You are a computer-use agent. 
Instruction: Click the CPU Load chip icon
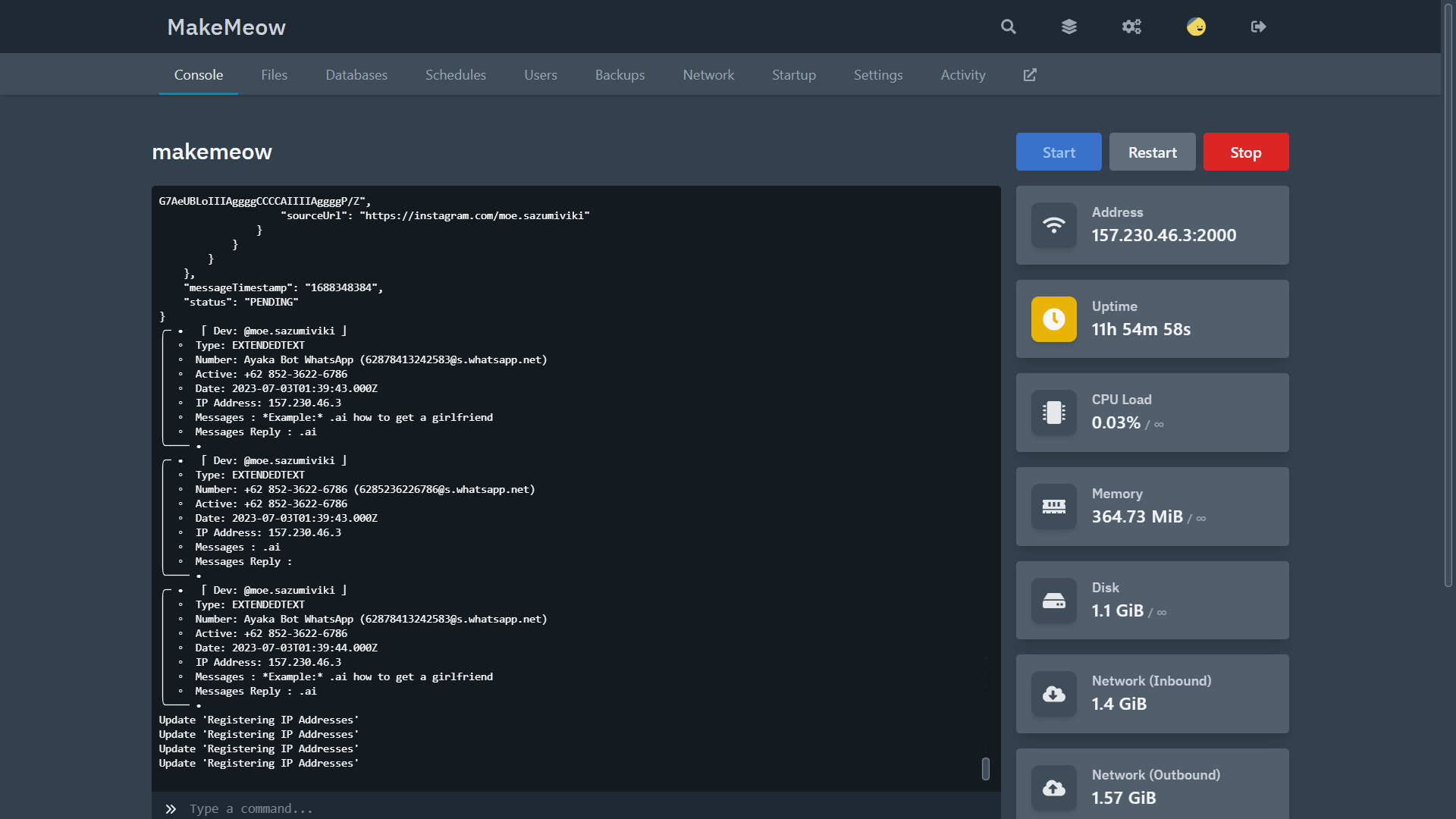pyautogui.click(x=1053, y=413)
